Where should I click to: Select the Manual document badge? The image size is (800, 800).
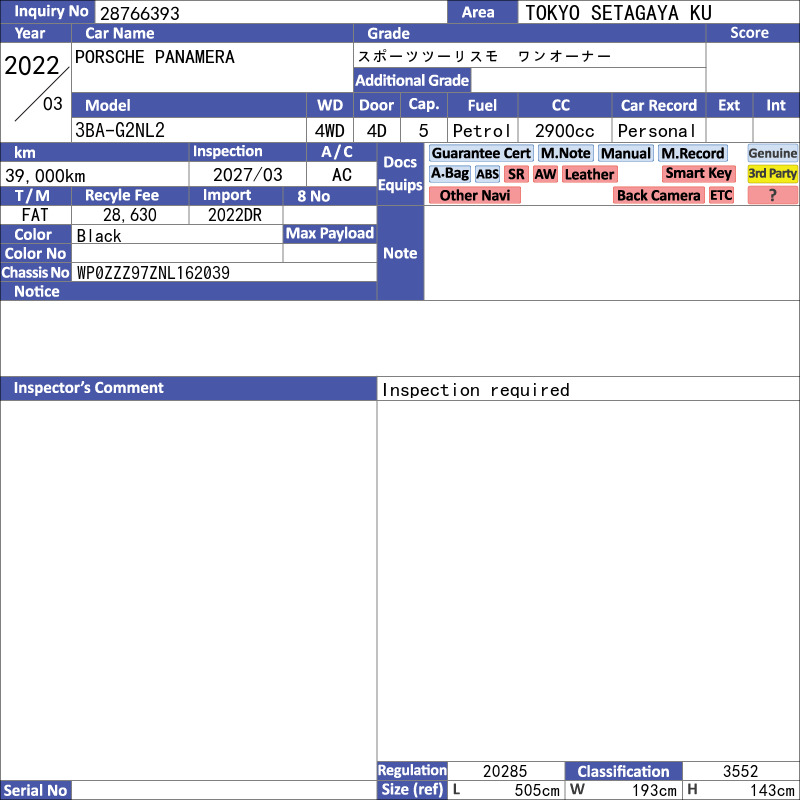626,153
